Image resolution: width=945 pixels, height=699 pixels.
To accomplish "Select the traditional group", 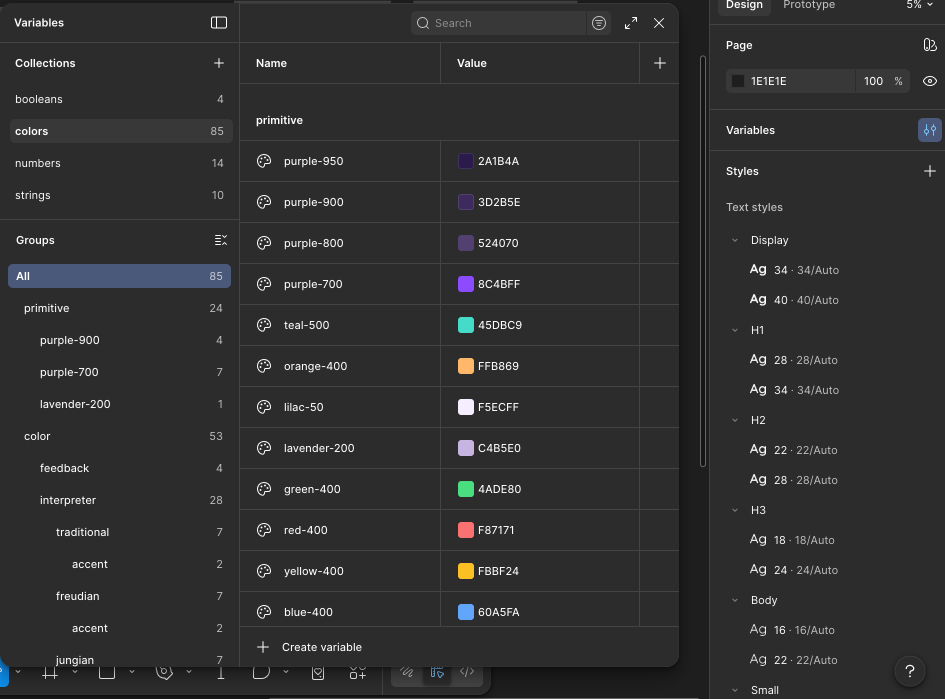I will point(119,532).
